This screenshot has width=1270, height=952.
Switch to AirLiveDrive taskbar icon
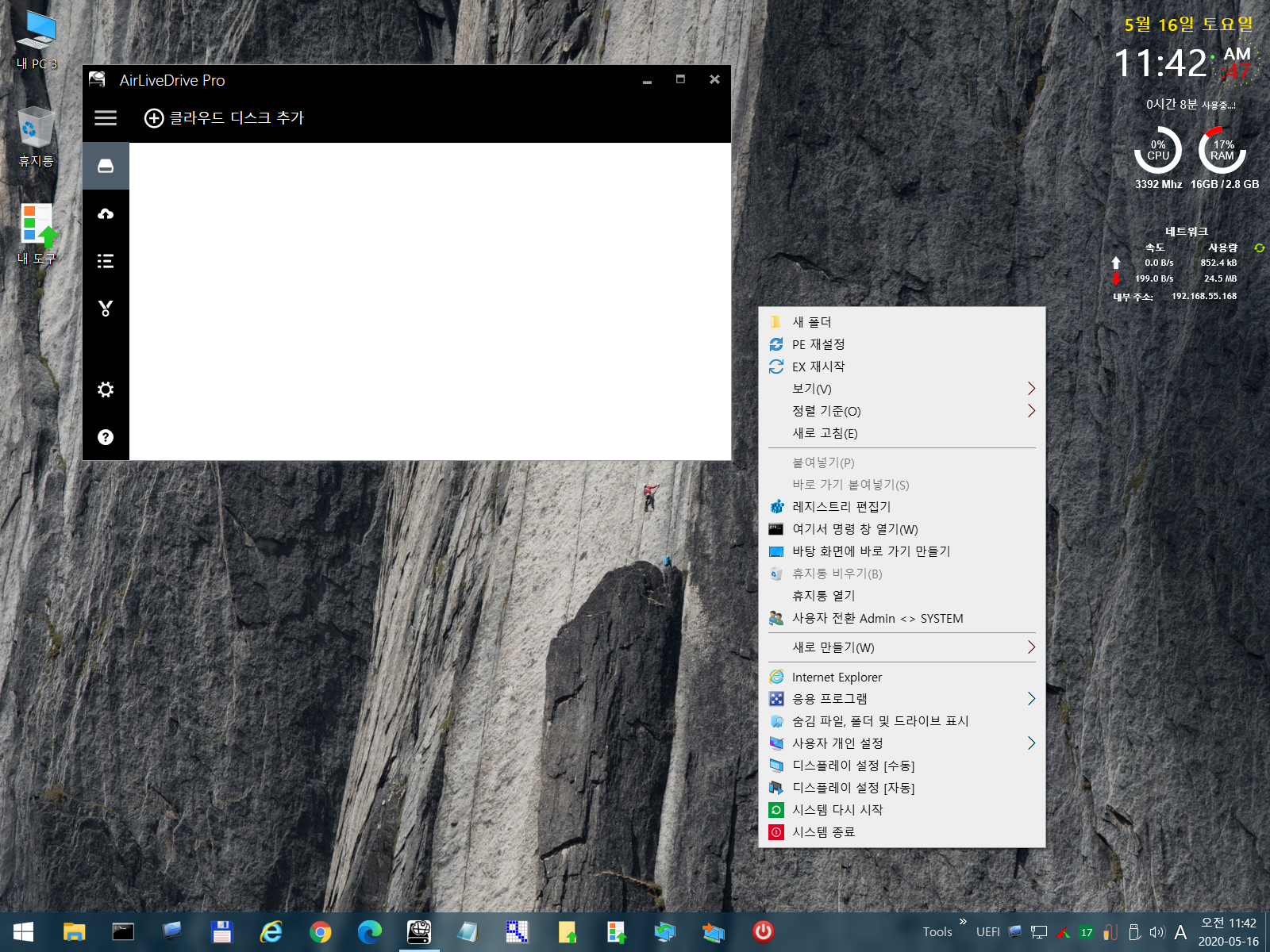coord(418,932)
